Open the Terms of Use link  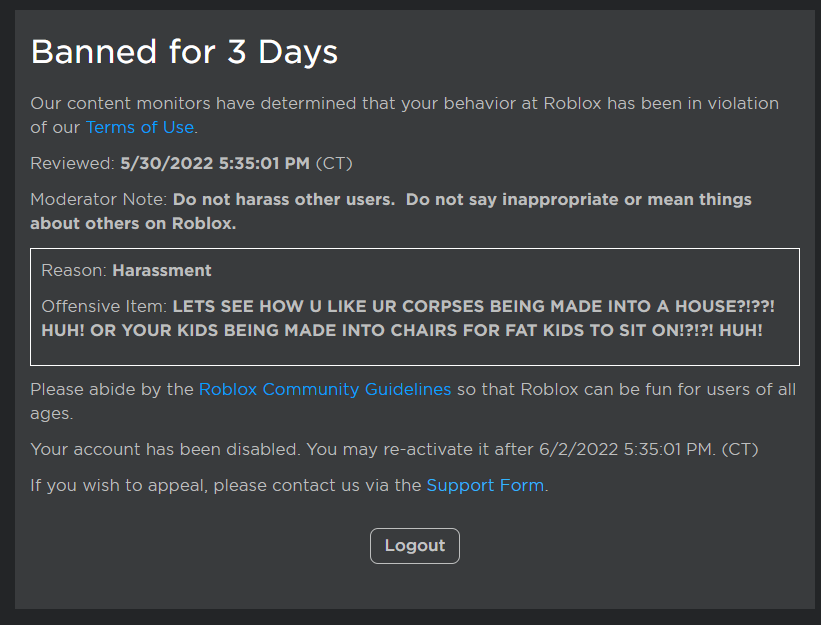(x=139, y=127)
